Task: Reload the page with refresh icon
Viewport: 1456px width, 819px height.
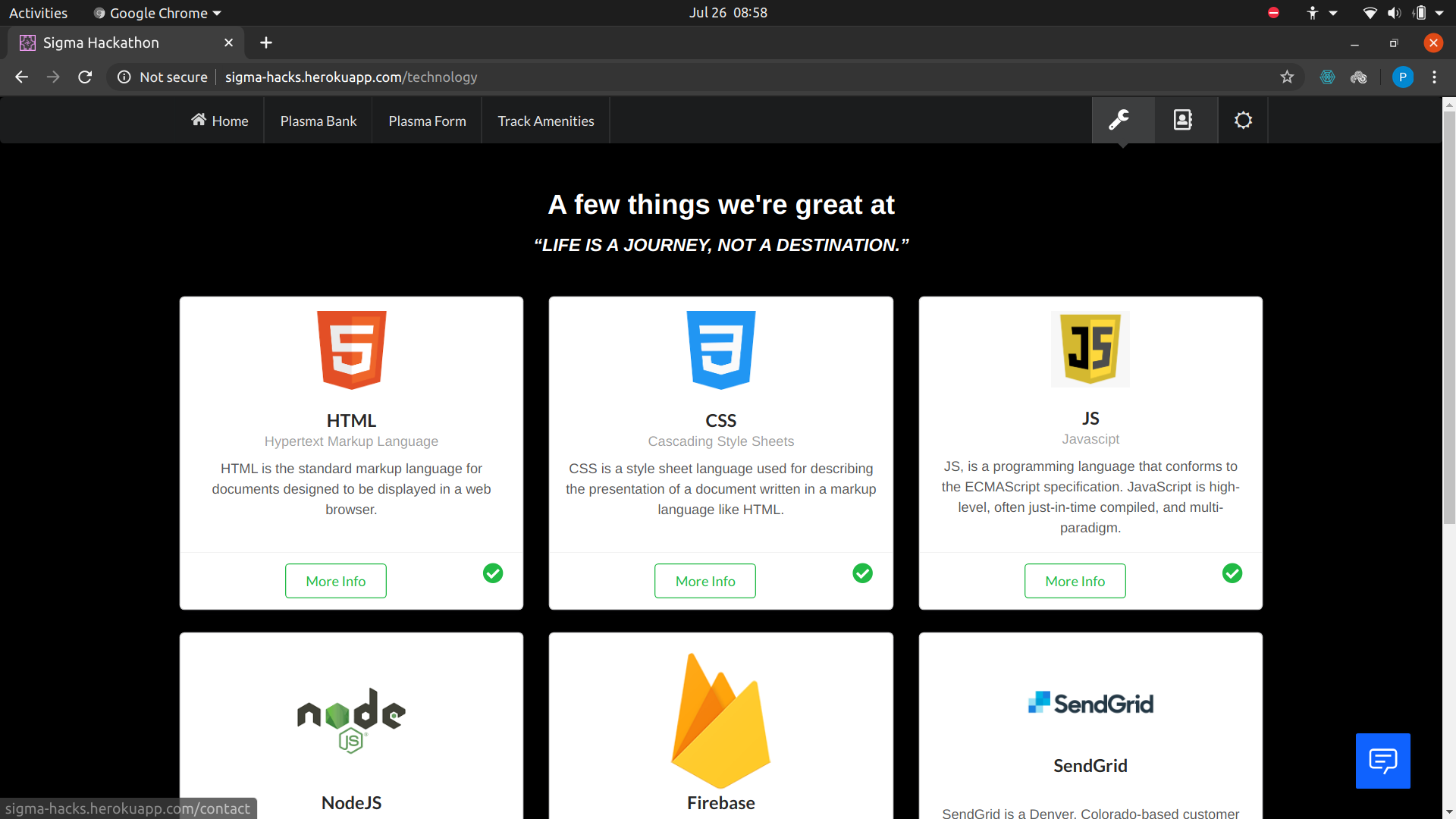Action: click(x=85, y=77)
